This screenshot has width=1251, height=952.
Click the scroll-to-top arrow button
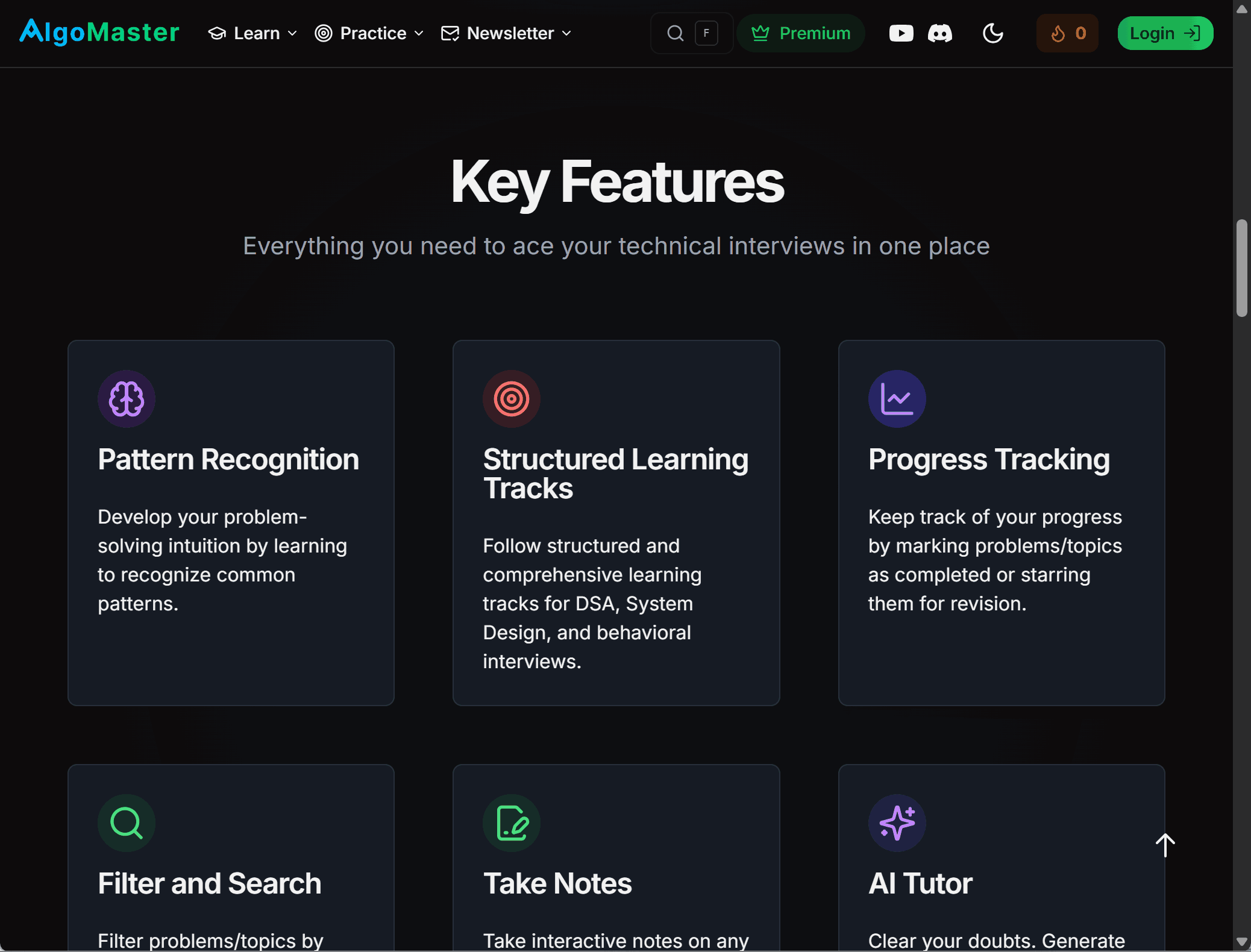click(1165, 845)
